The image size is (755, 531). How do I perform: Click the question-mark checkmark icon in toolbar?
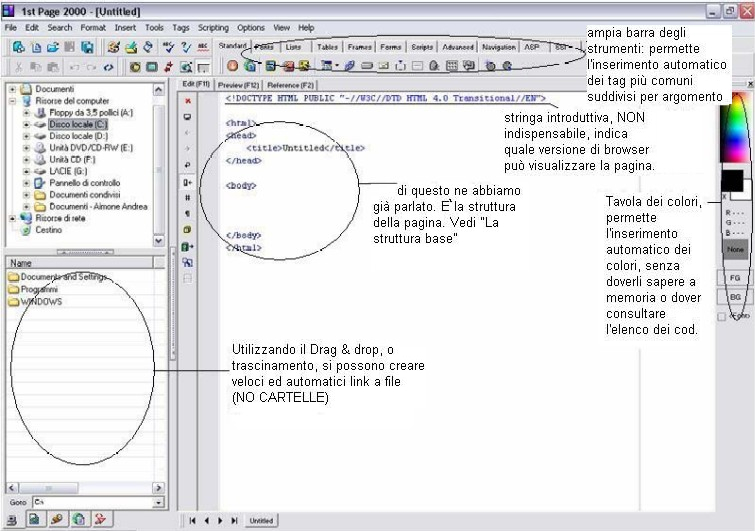[x=186, y=47]
